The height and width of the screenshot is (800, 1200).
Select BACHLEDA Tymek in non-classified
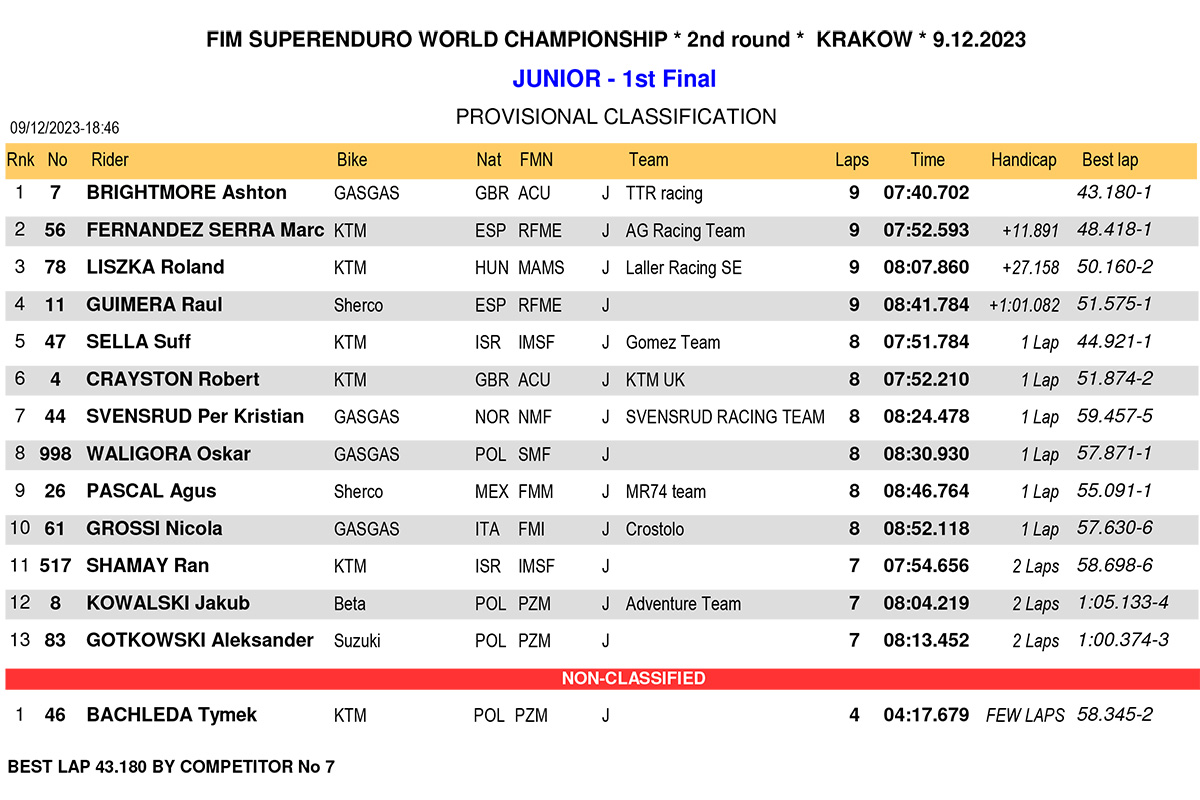coord(172,715)
